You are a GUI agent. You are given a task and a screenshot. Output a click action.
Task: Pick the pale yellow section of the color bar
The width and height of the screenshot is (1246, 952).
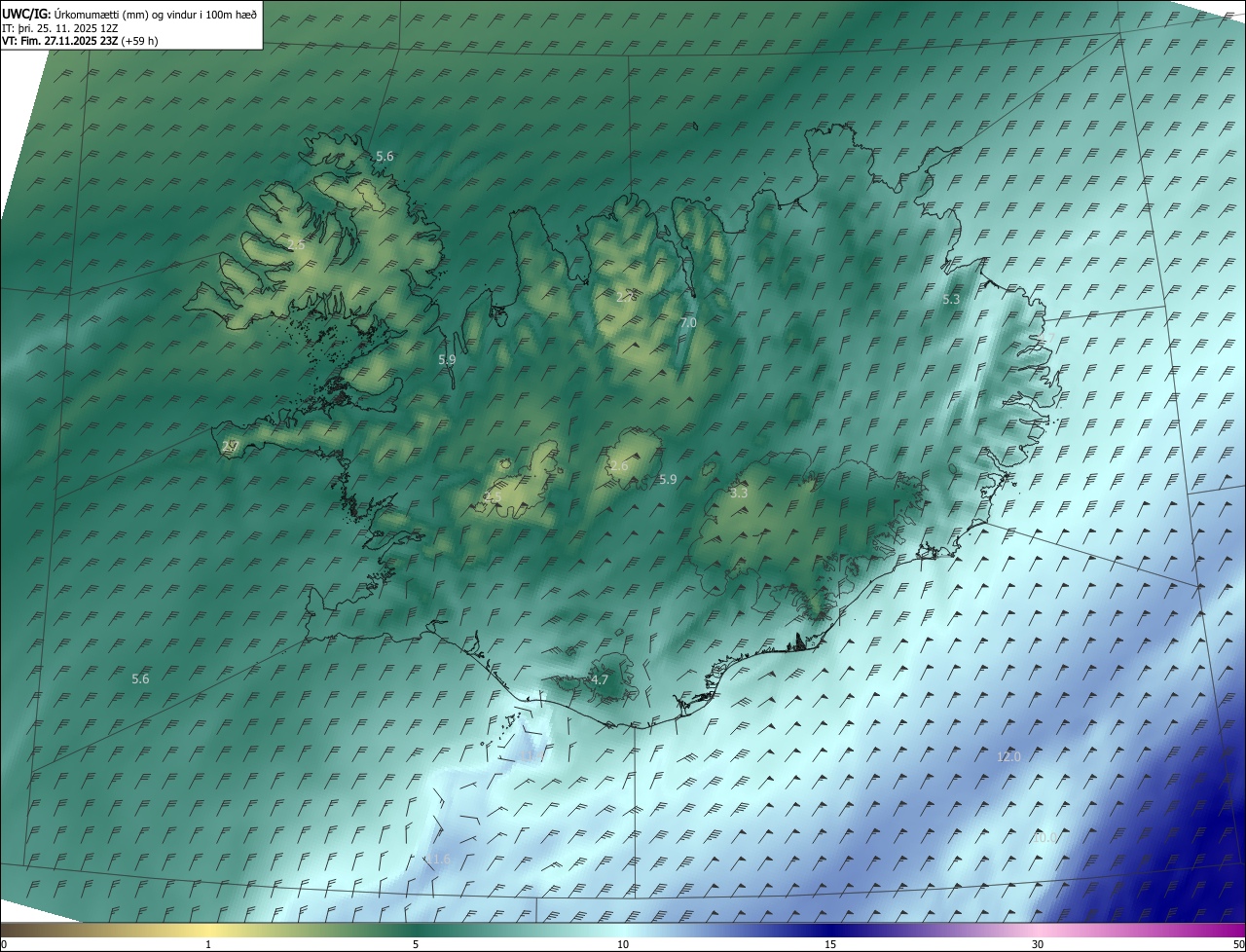209,930
